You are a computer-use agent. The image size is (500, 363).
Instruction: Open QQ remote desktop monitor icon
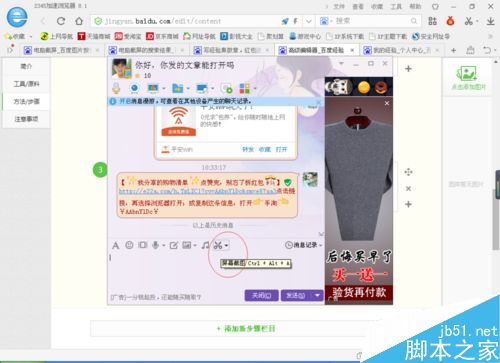(x=202, y=88)
